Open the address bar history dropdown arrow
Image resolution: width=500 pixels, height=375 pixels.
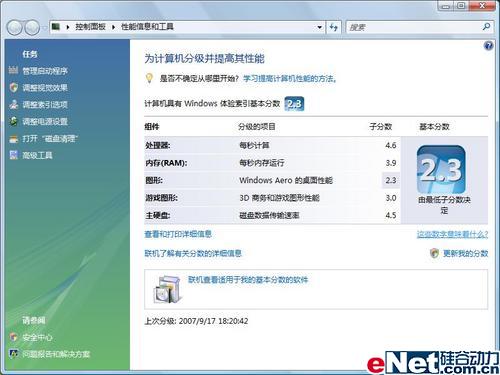319,27
